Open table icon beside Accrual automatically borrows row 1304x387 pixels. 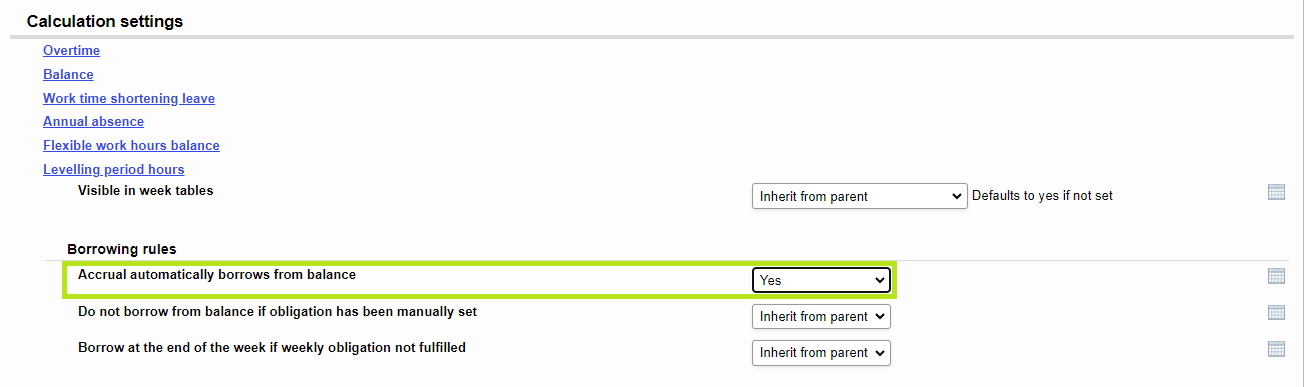[x=1276, y=276]
